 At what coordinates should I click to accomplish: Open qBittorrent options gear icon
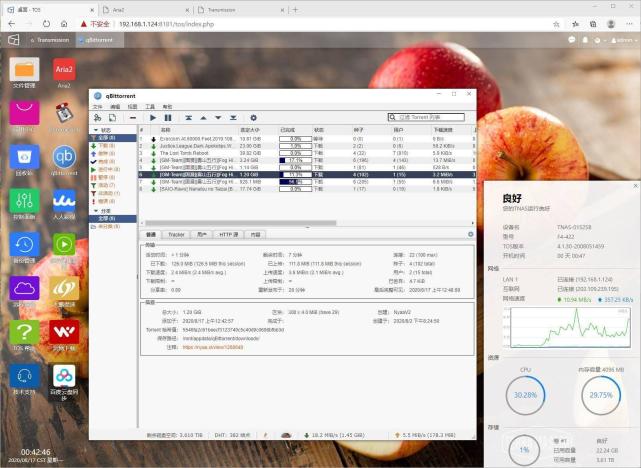point(253,118)
